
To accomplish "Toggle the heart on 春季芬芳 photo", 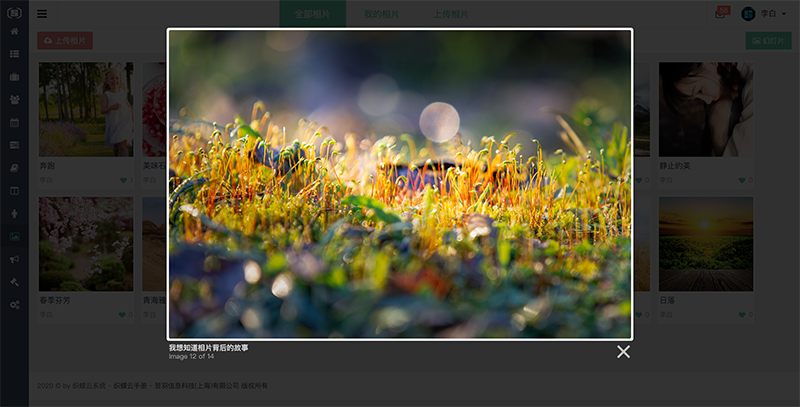I will [123, 315].
